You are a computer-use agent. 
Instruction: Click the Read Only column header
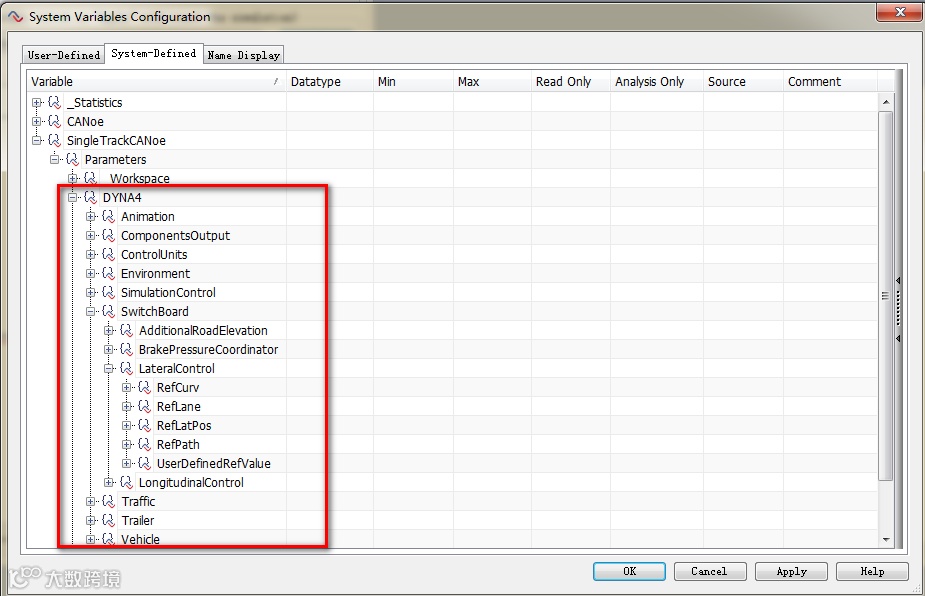tap(570, 81)
